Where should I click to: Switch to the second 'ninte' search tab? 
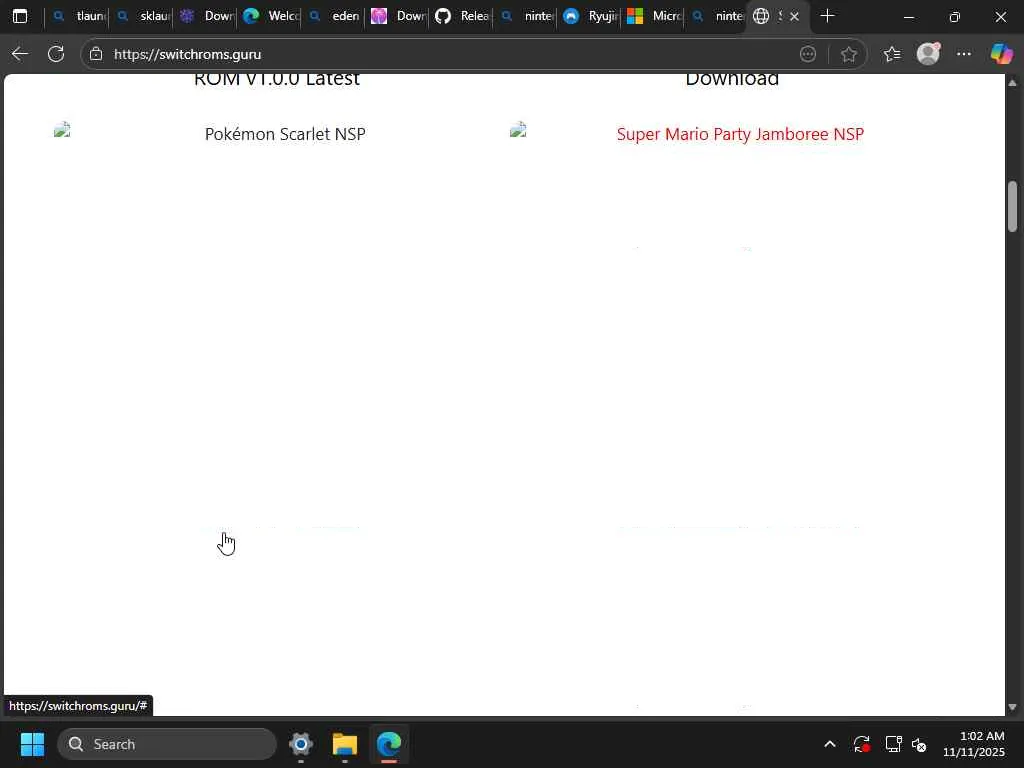click(x=718, y=16)
